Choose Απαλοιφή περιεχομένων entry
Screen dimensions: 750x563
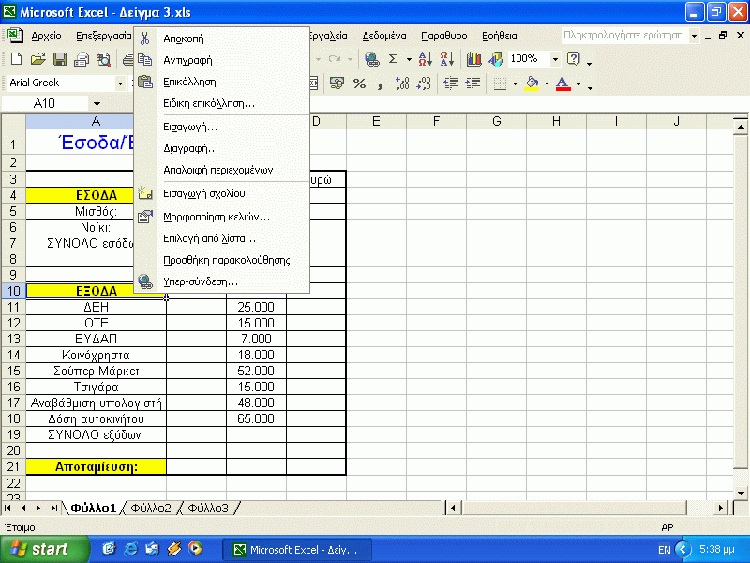click(x=221, y=170)
